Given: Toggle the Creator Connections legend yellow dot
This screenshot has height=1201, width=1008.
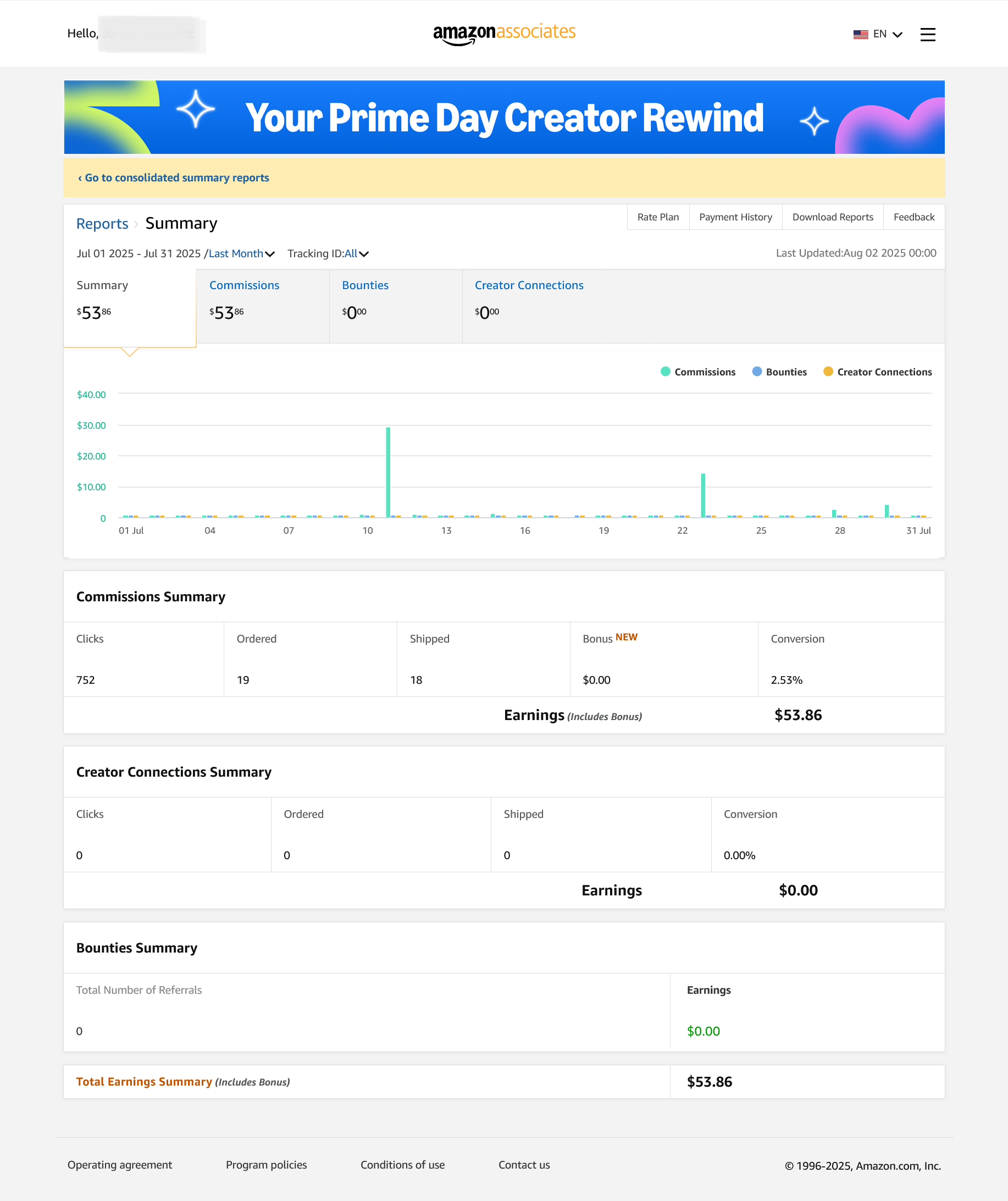Looking at the screenshot, I should click(828, 372).
